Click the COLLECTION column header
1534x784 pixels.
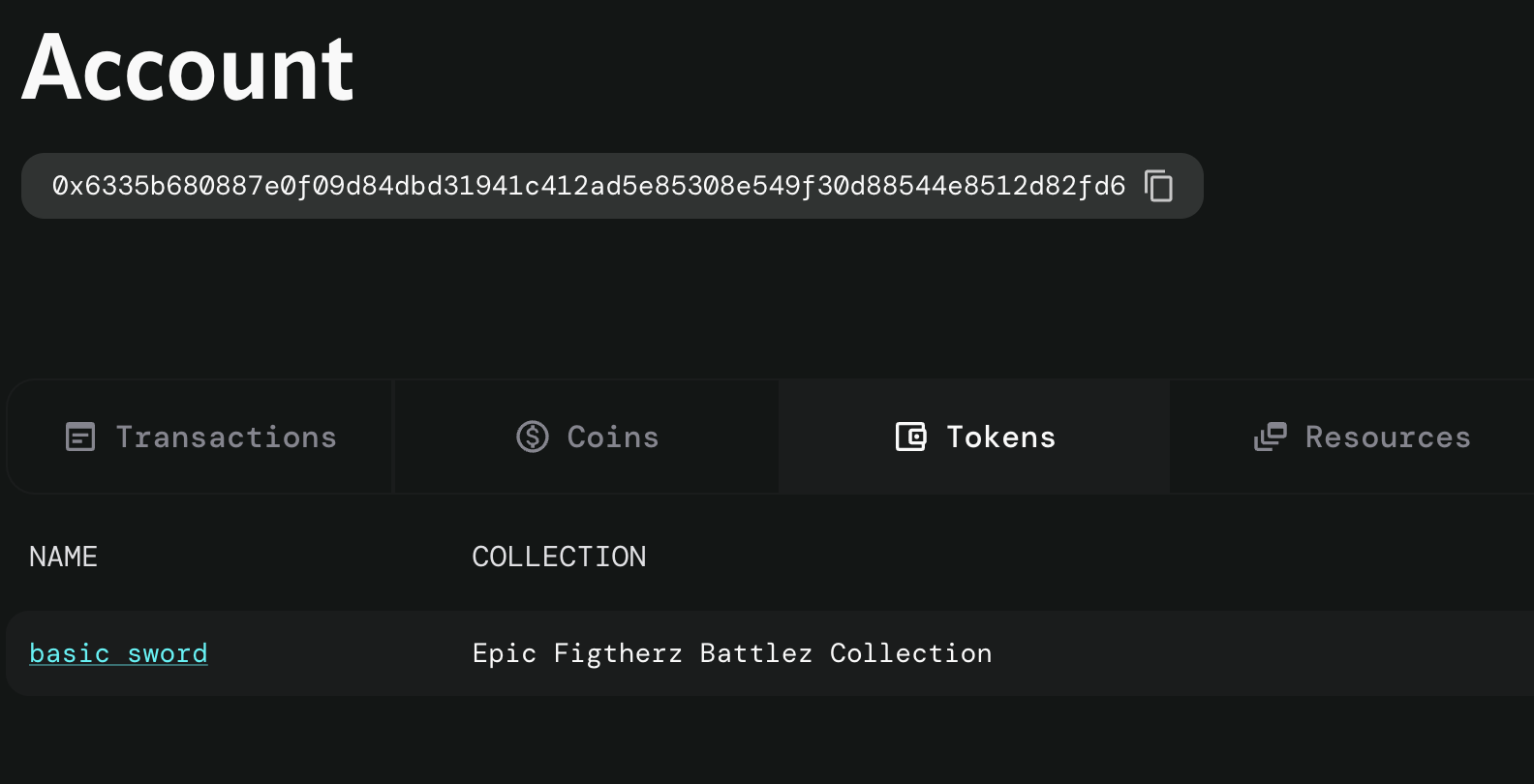coord(559,557)
